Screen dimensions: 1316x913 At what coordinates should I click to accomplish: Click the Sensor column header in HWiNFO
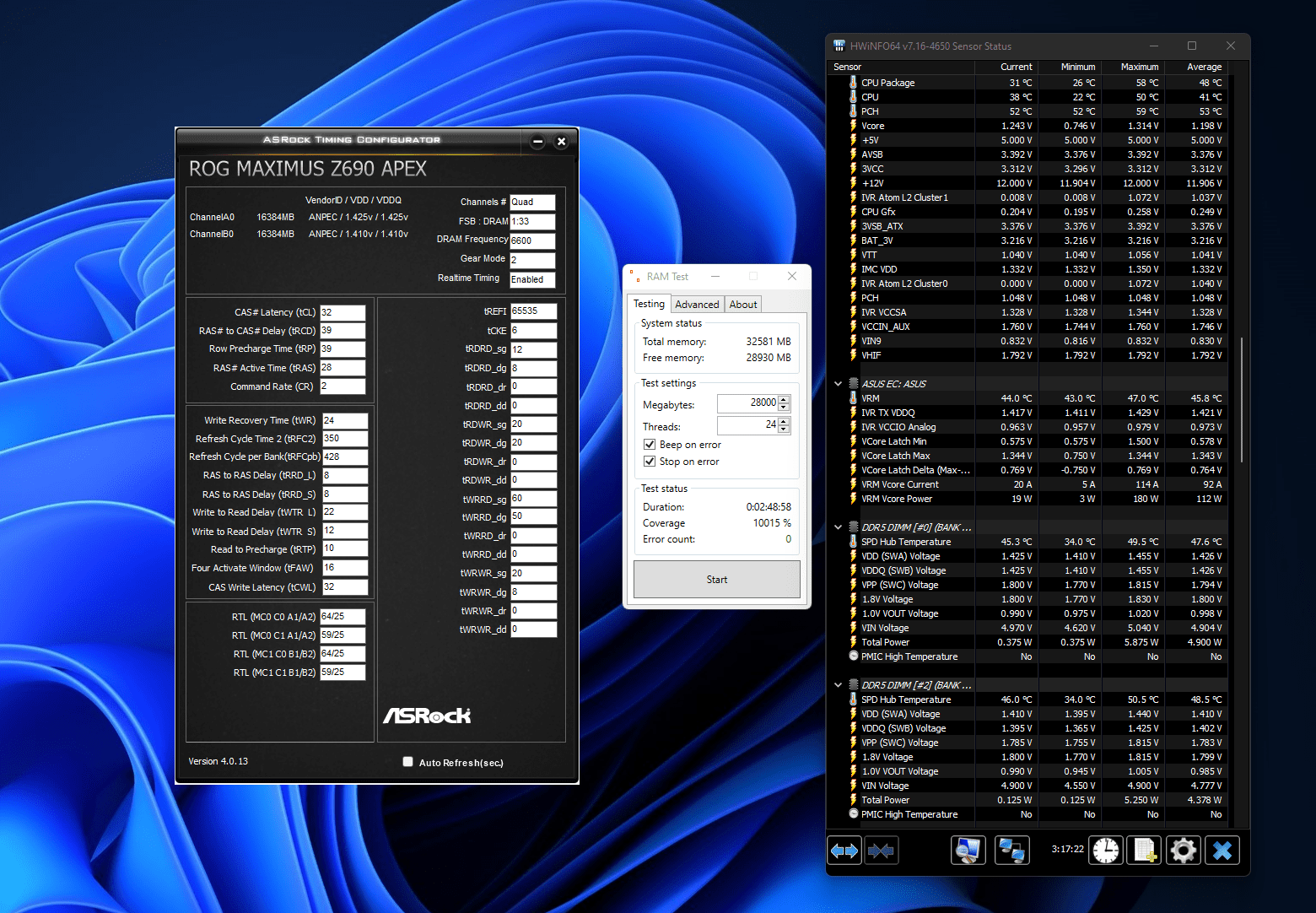(902, 67)
